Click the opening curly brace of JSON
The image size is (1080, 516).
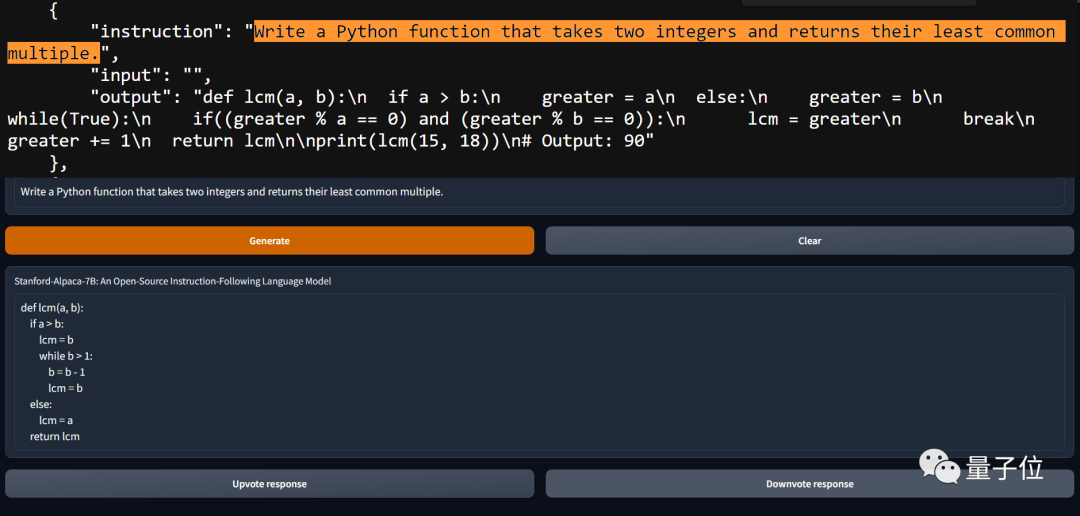click(x=53, y=10)
